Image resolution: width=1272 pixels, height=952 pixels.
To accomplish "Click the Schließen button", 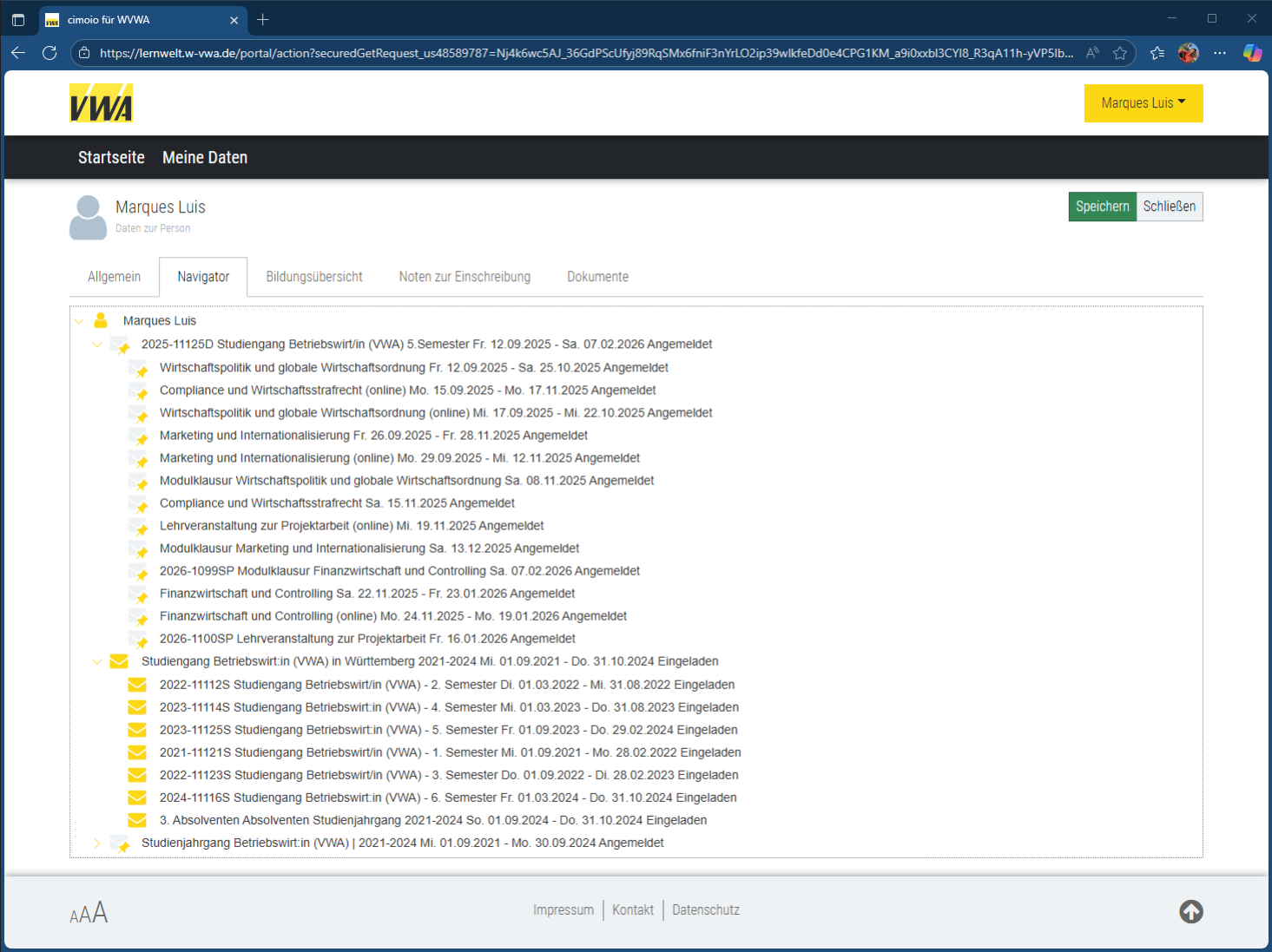I will tap(1169, 207).
